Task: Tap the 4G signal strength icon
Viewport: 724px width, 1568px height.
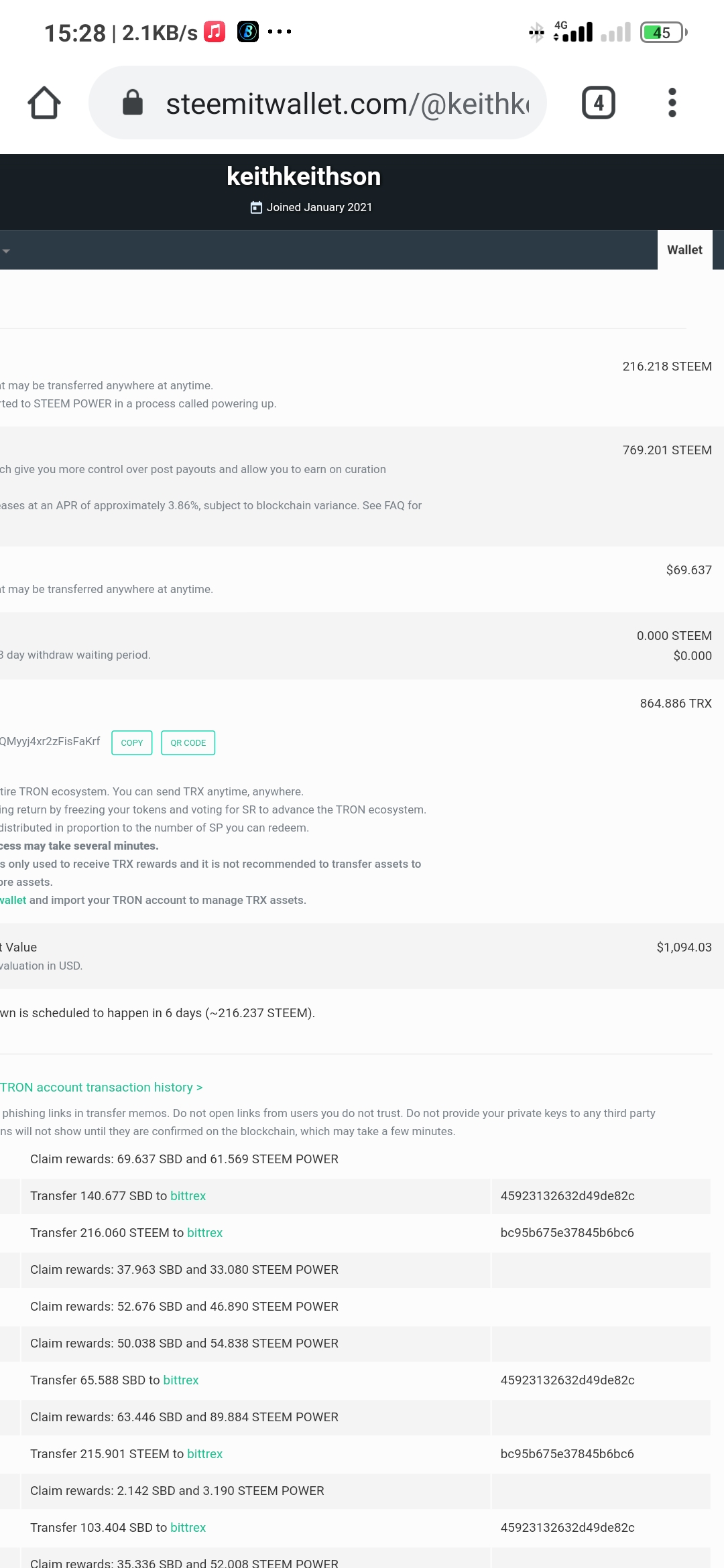Action: click(x=573, y=31)
